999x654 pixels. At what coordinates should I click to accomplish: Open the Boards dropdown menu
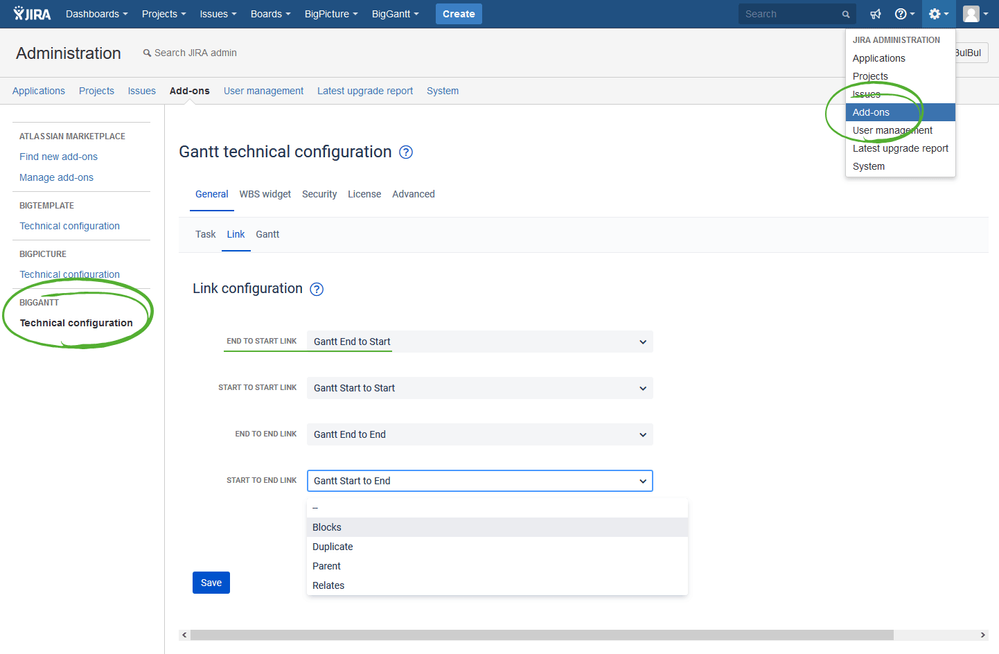[270, 14]
